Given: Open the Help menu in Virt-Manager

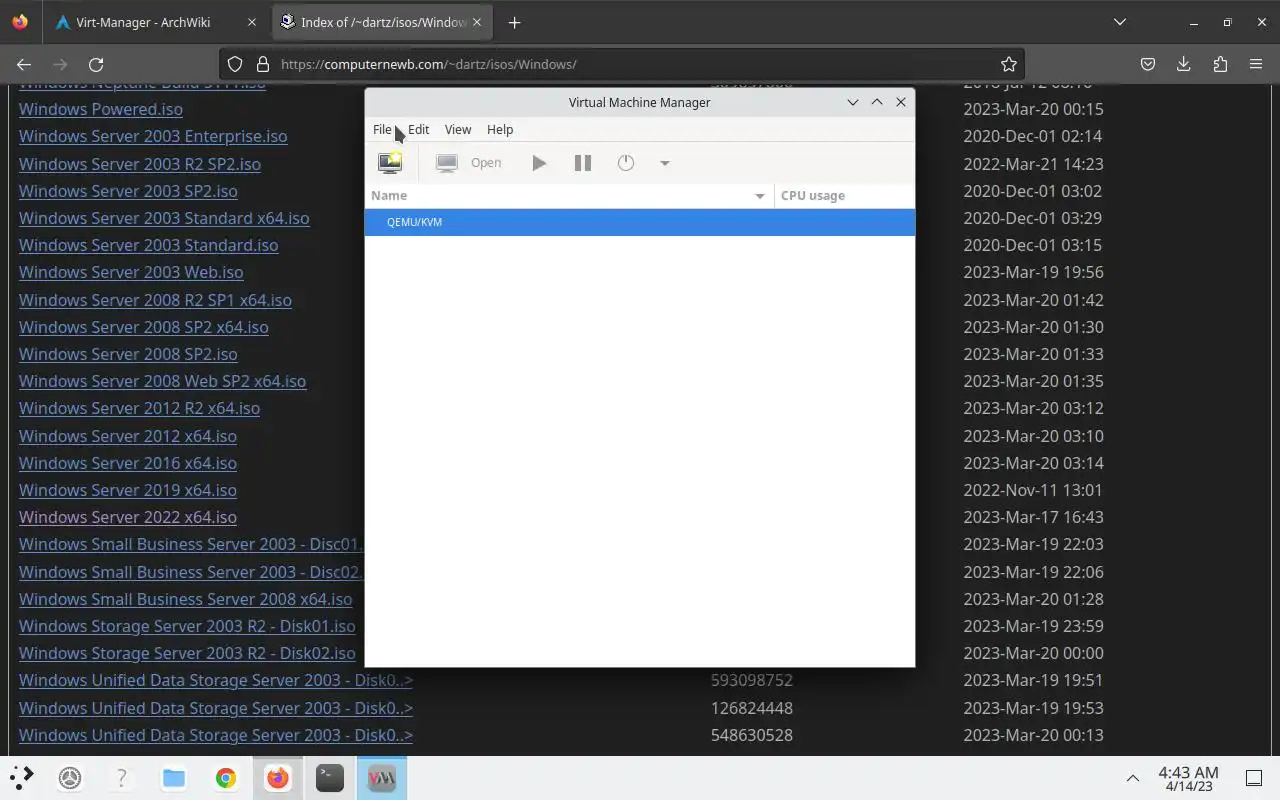Looking at the screenshot, I should (x=500, y=129).
